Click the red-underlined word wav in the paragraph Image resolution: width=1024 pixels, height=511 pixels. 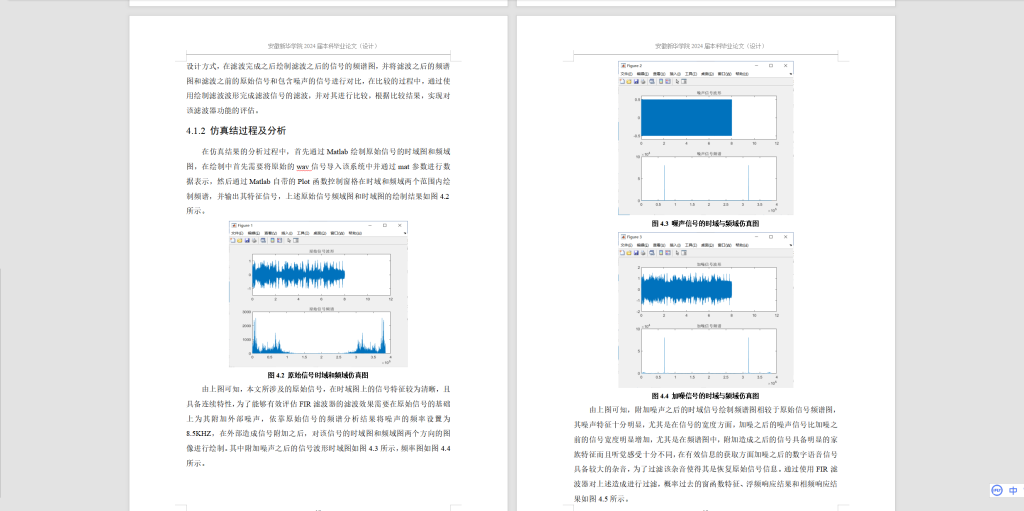point(304,166)
